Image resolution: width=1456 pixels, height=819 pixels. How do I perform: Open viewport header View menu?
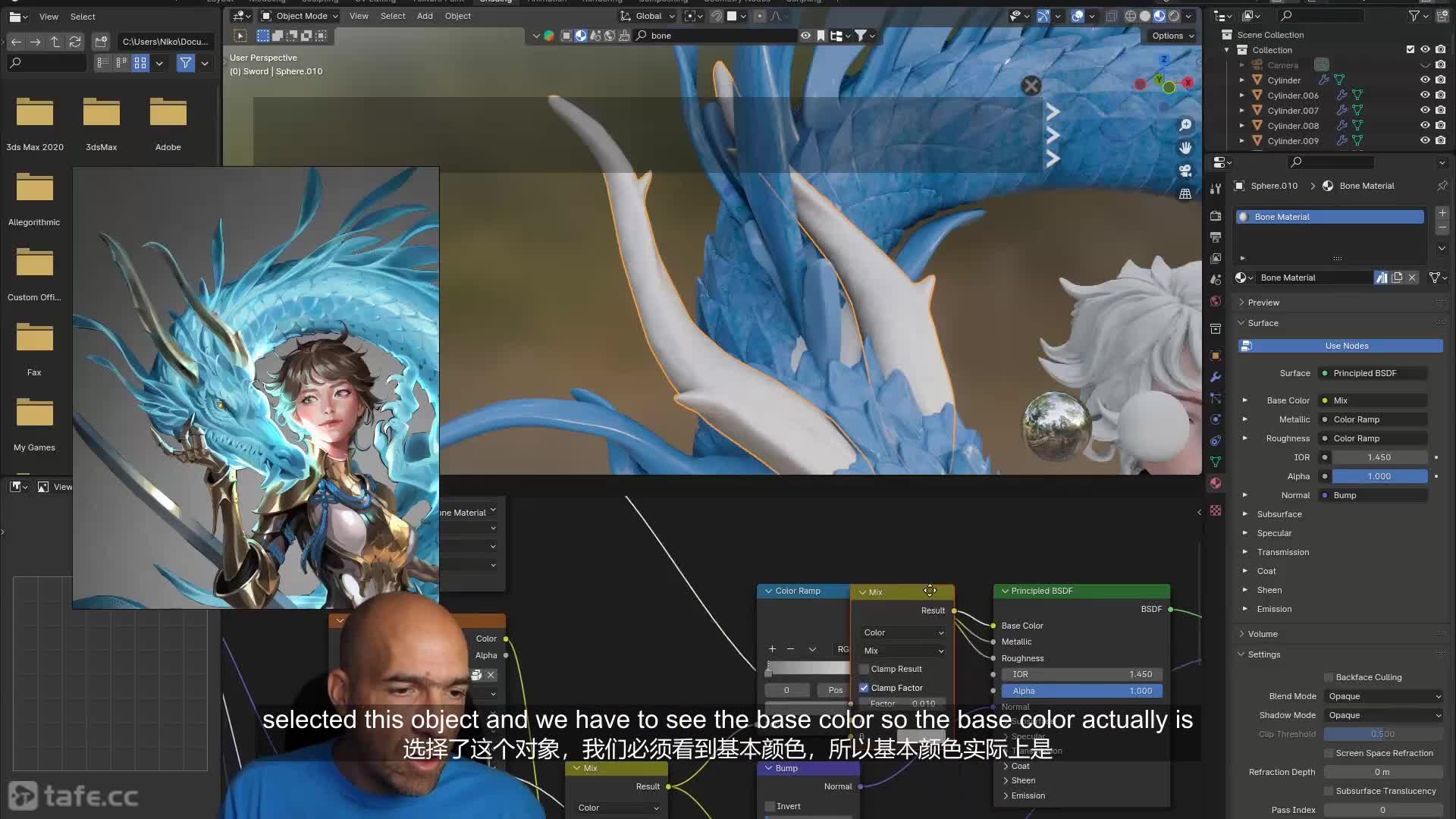[x=359, y=16]
